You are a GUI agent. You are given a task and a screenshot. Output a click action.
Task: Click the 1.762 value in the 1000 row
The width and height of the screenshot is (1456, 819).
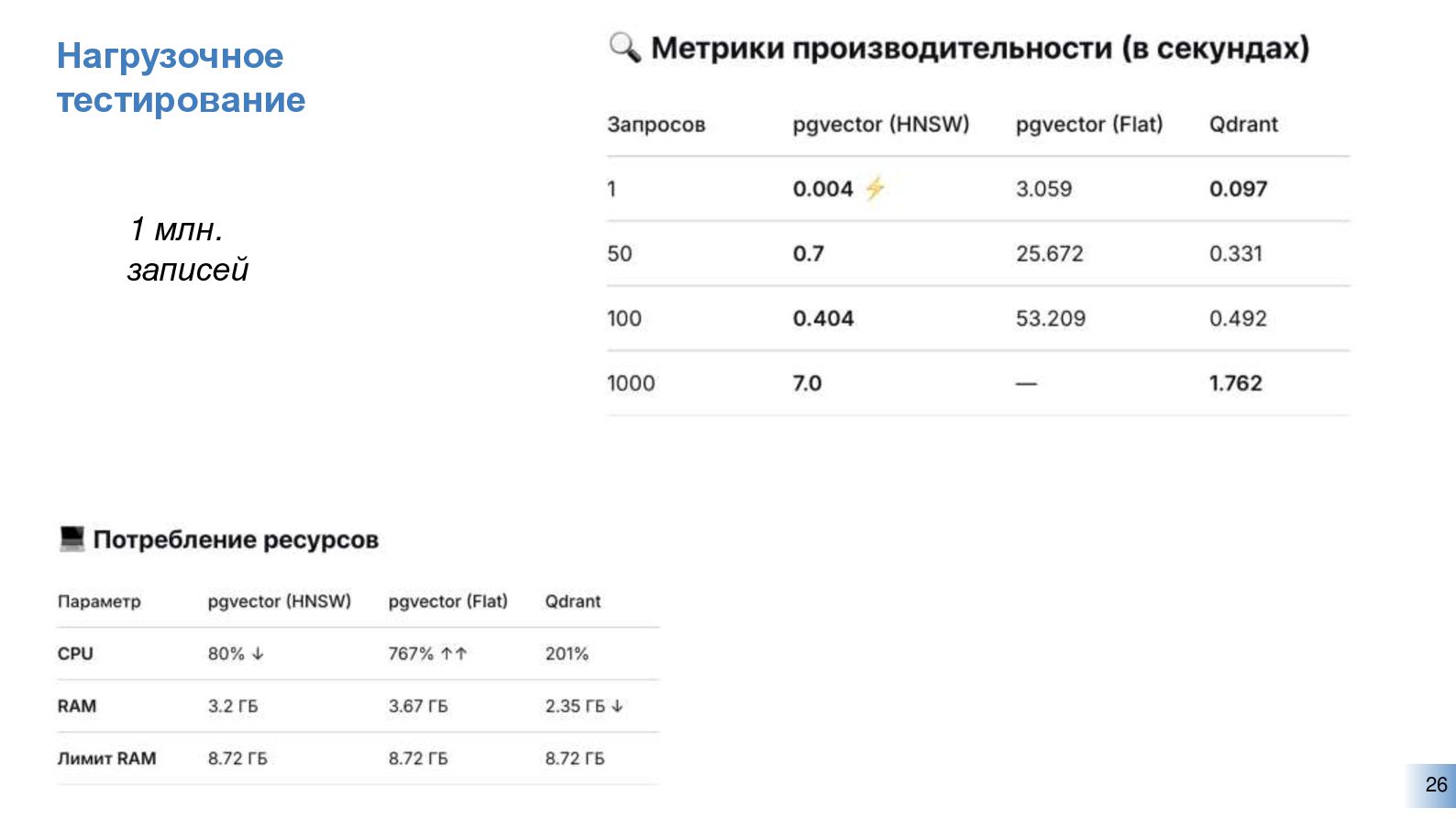click(x=1235, y=383)
